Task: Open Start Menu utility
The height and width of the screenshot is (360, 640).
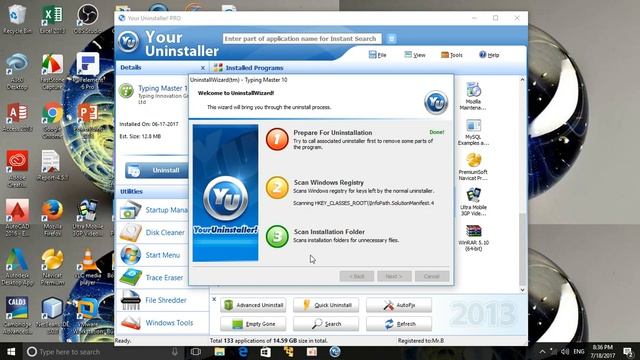Action: point(150,255)
